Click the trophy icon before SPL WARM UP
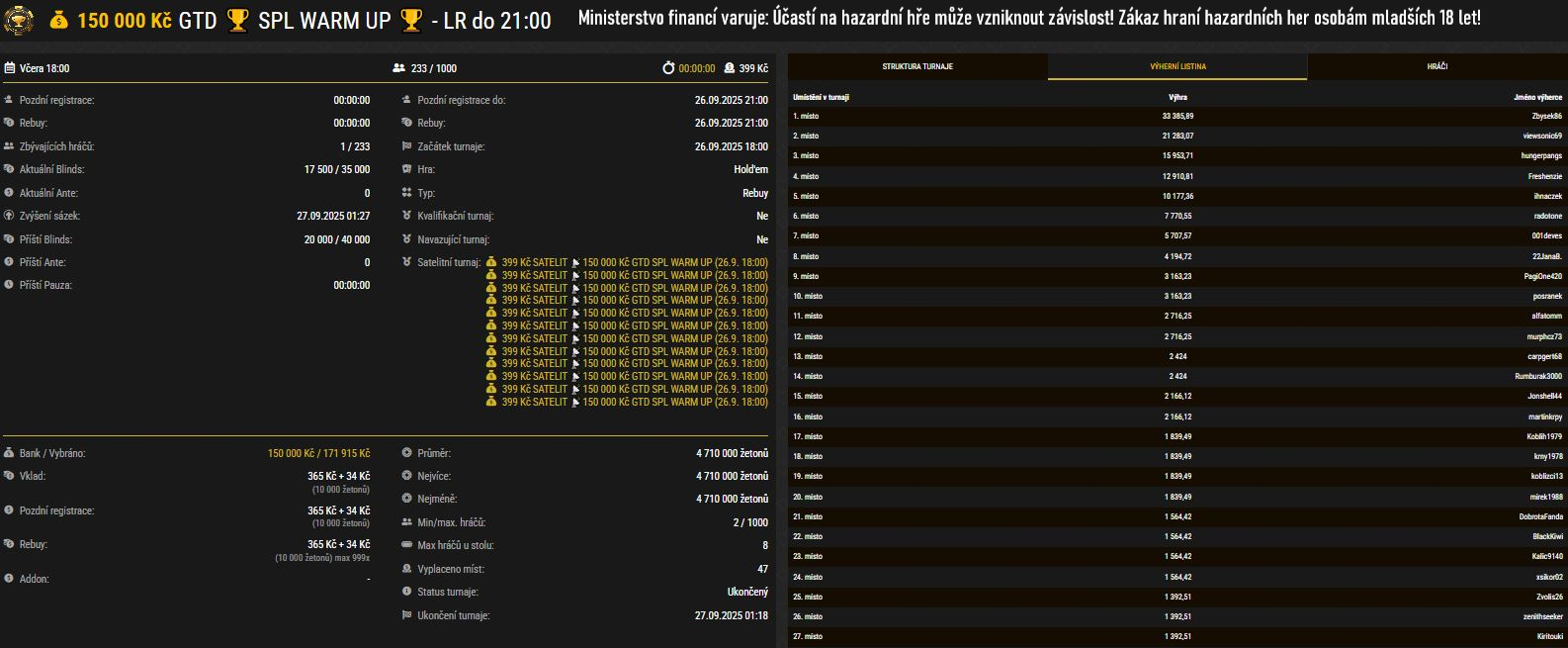 [237, 20]
